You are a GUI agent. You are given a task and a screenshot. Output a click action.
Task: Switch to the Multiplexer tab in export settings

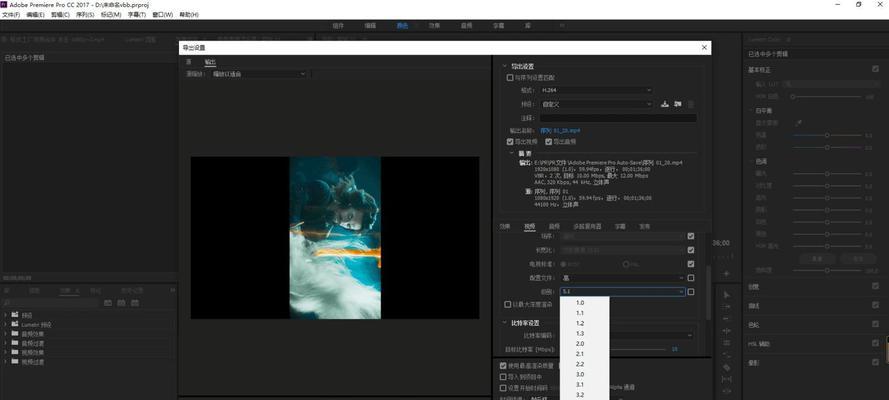[x=587, y=226]
